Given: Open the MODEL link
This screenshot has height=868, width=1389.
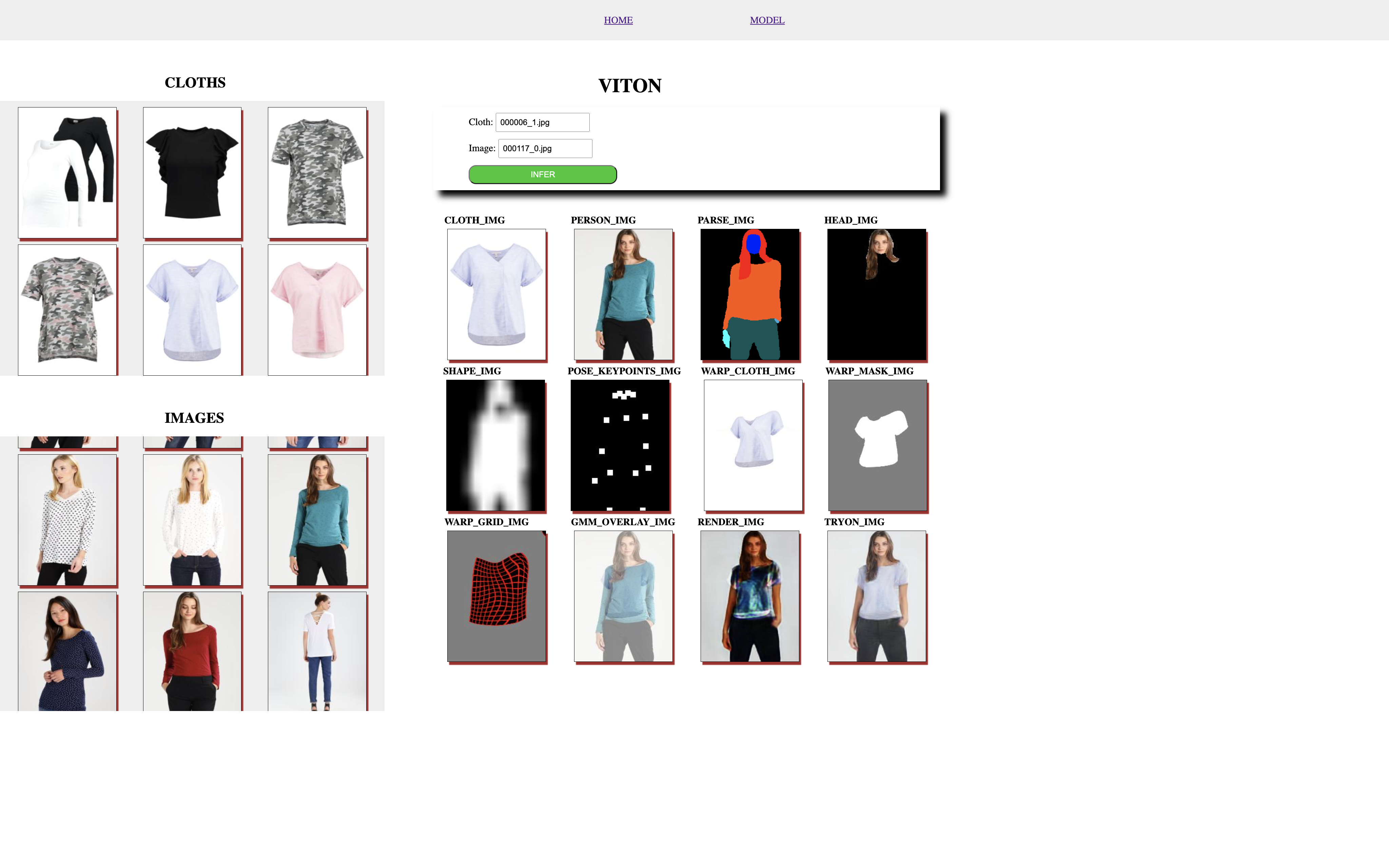Looking at the screenshot, I should click(x=767, y=20).
